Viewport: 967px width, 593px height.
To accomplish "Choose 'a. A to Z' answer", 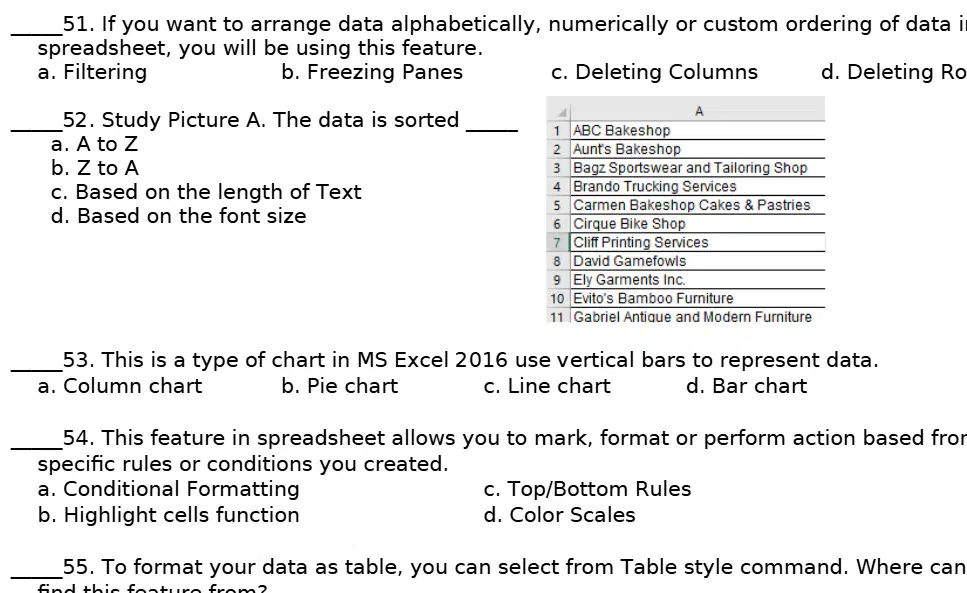I will click(94, 144).
